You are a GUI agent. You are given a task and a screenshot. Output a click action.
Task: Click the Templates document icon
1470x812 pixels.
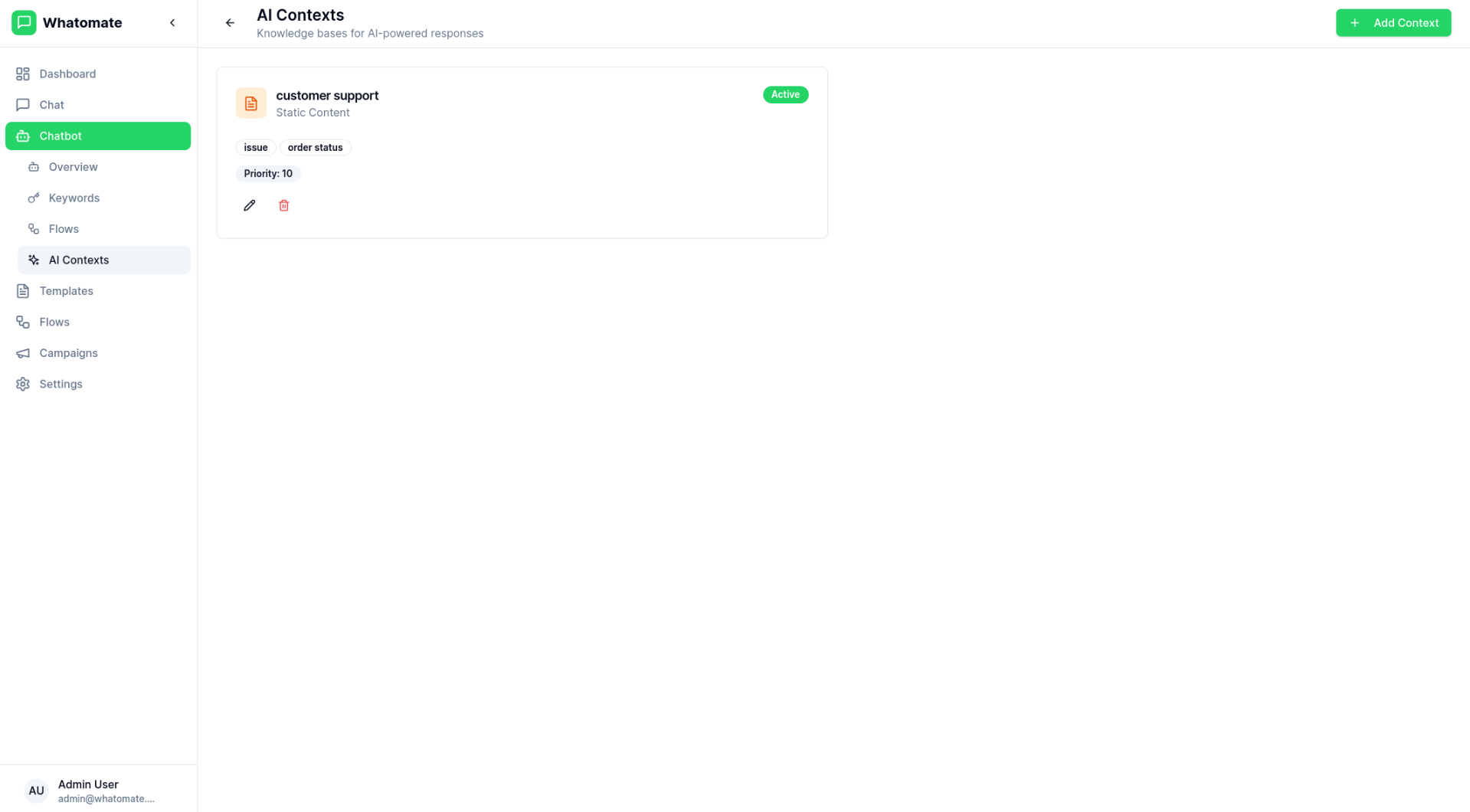point(23,291)
